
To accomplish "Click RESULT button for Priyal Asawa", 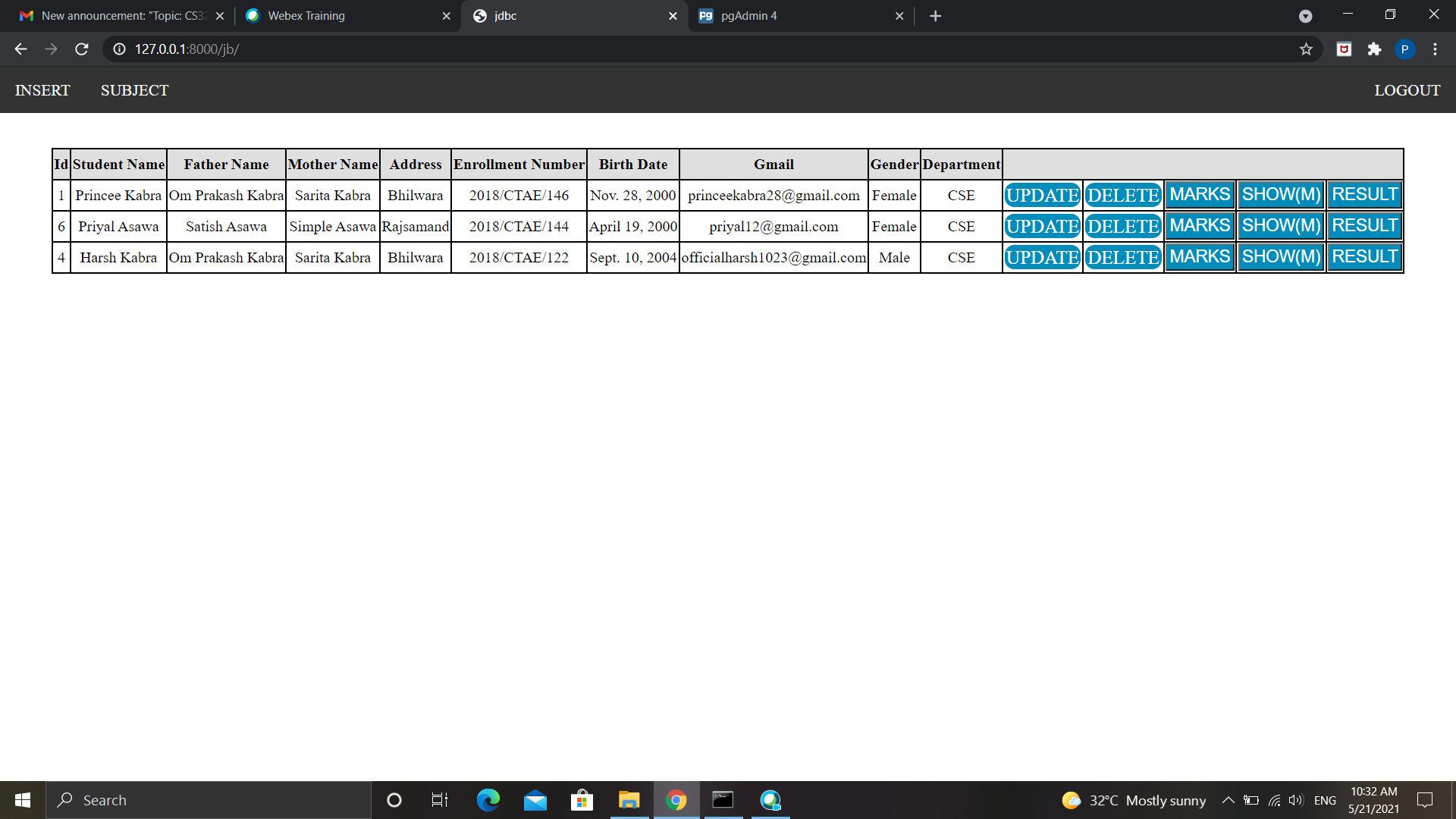I will (1364, 226).
